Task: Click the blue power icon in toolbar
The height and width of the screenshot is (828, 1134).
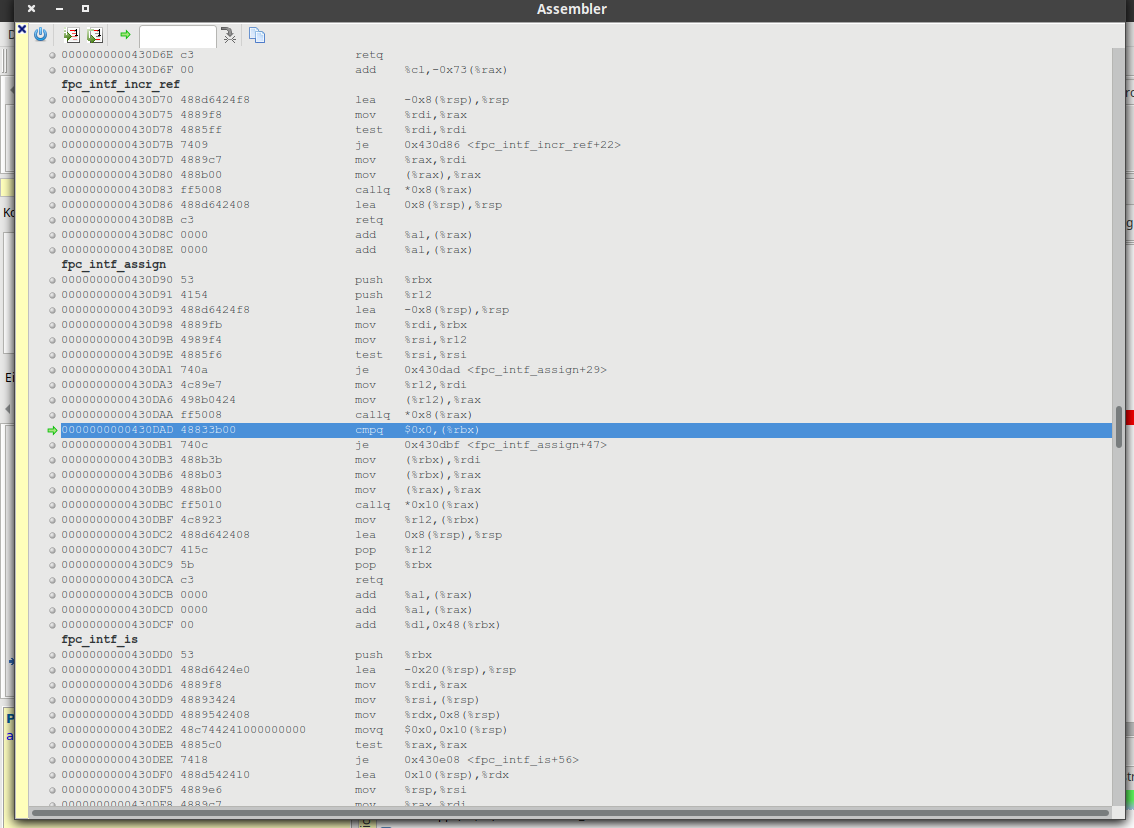Action: tap(41, 35)
